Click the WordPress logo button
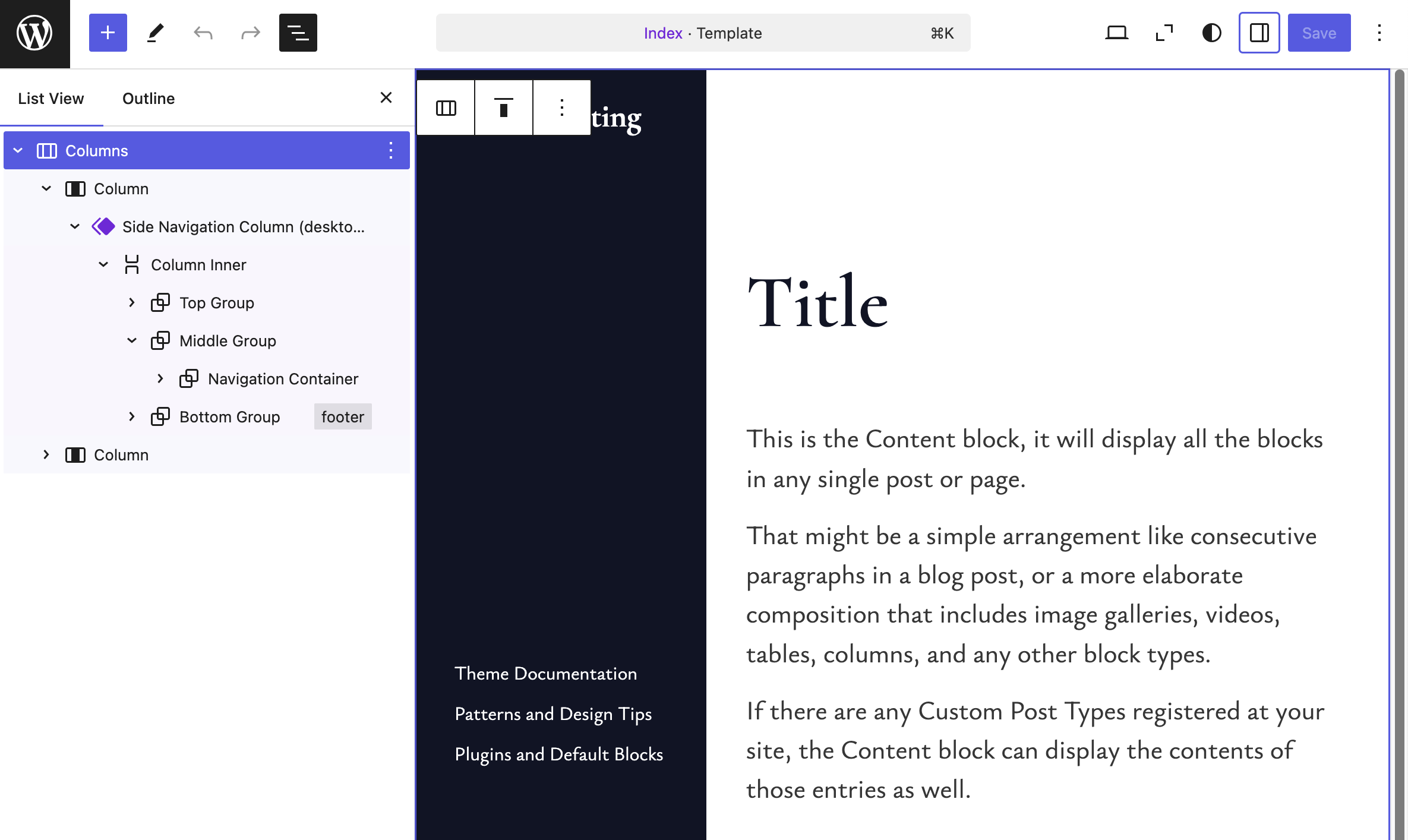Image resolution: width=1408 pixels, height=840 pixels. [x=34, y=33]
